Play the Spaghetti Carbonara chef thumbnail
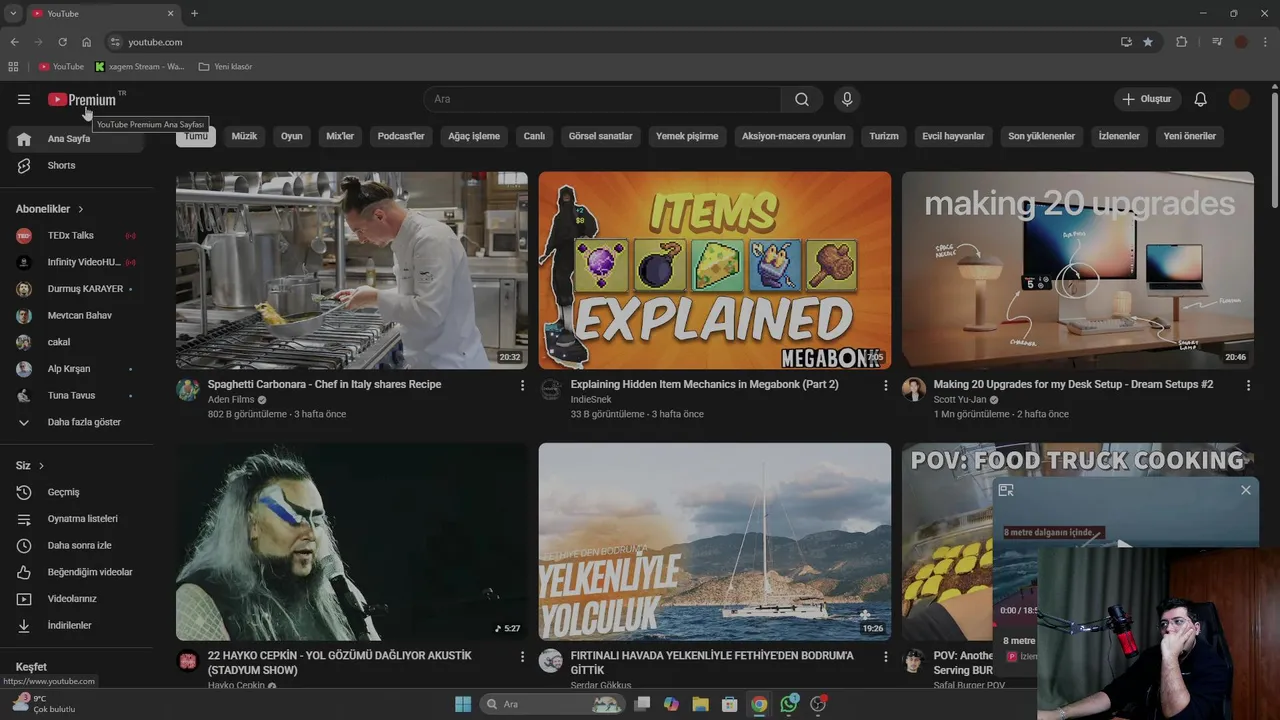Image resolution: width=1280 pixels, height=720 pixels. [352, 270]
